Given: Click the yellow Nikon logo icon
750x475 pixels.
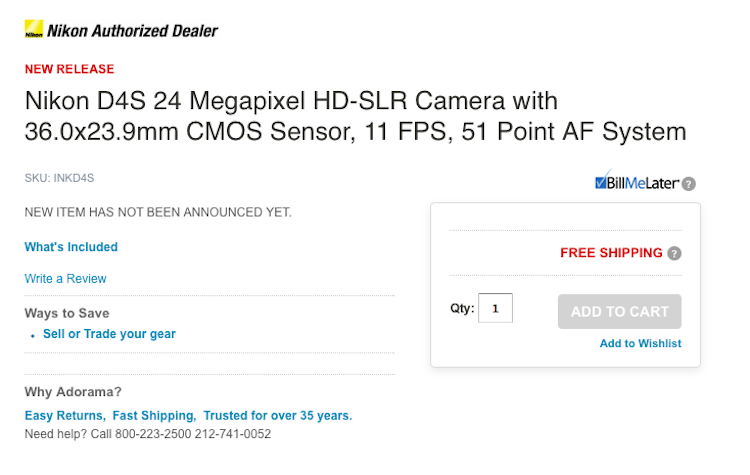Looking at the screenshot, I should [x=33, y=30].
